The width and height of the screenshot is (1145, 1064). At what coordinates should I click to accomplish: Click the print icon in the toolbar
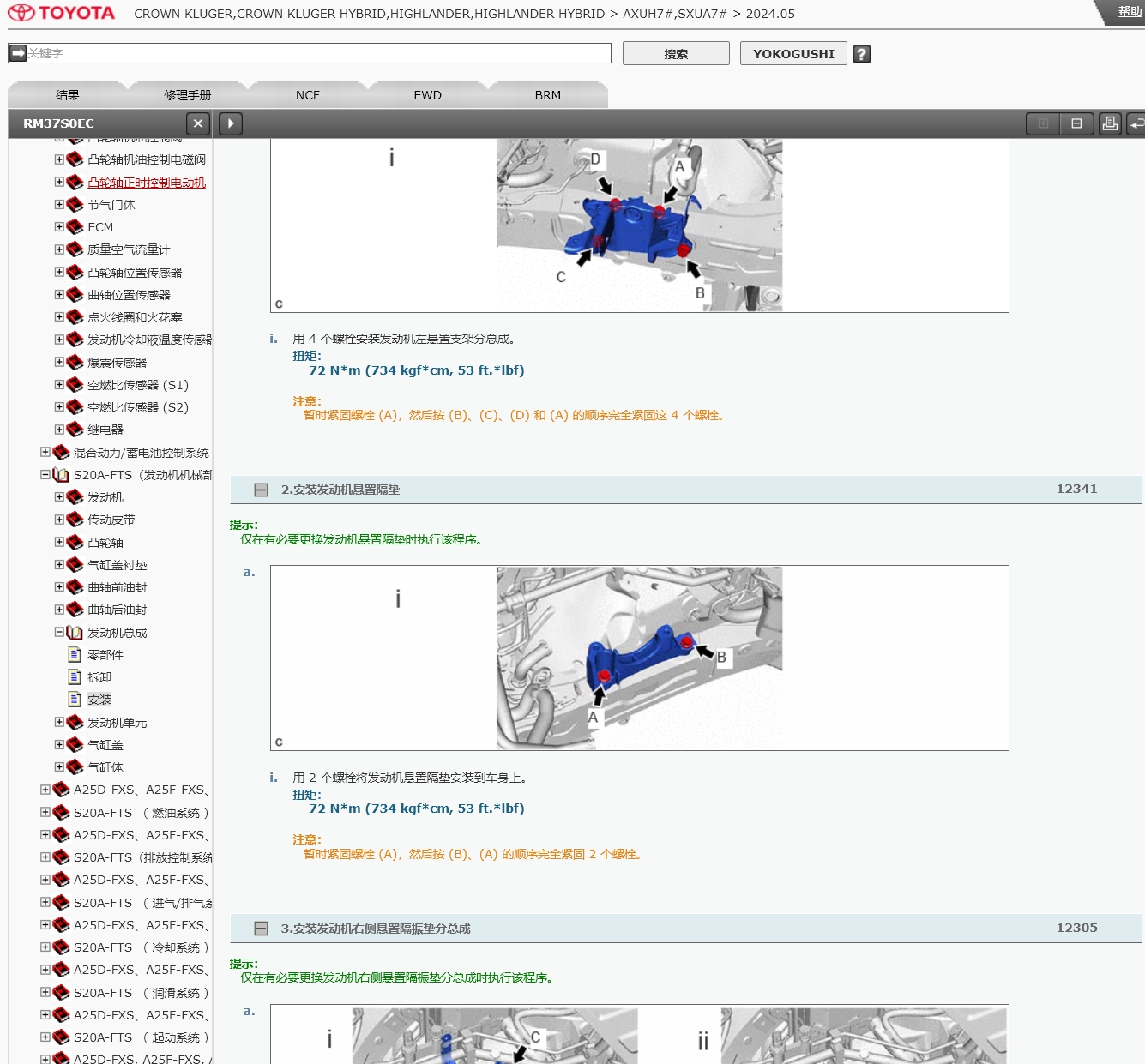[x=1110, y=123]
